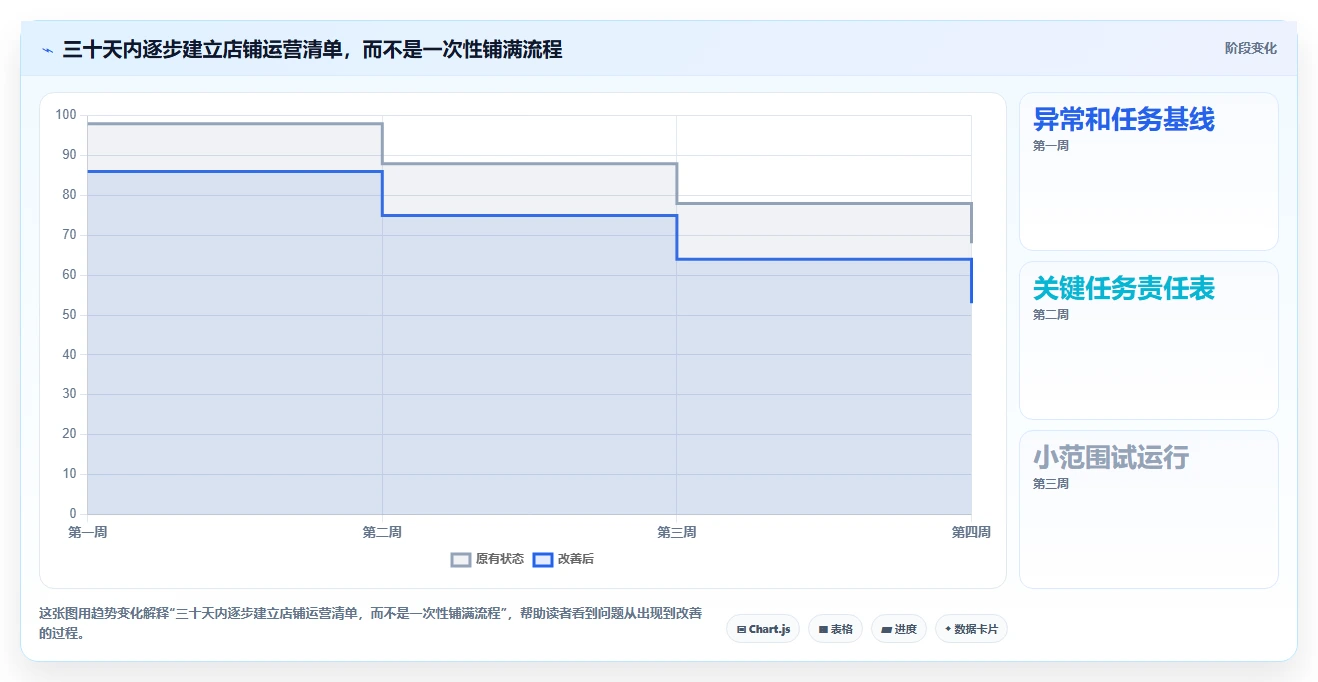Click the Chart.js tag icon

741,629
